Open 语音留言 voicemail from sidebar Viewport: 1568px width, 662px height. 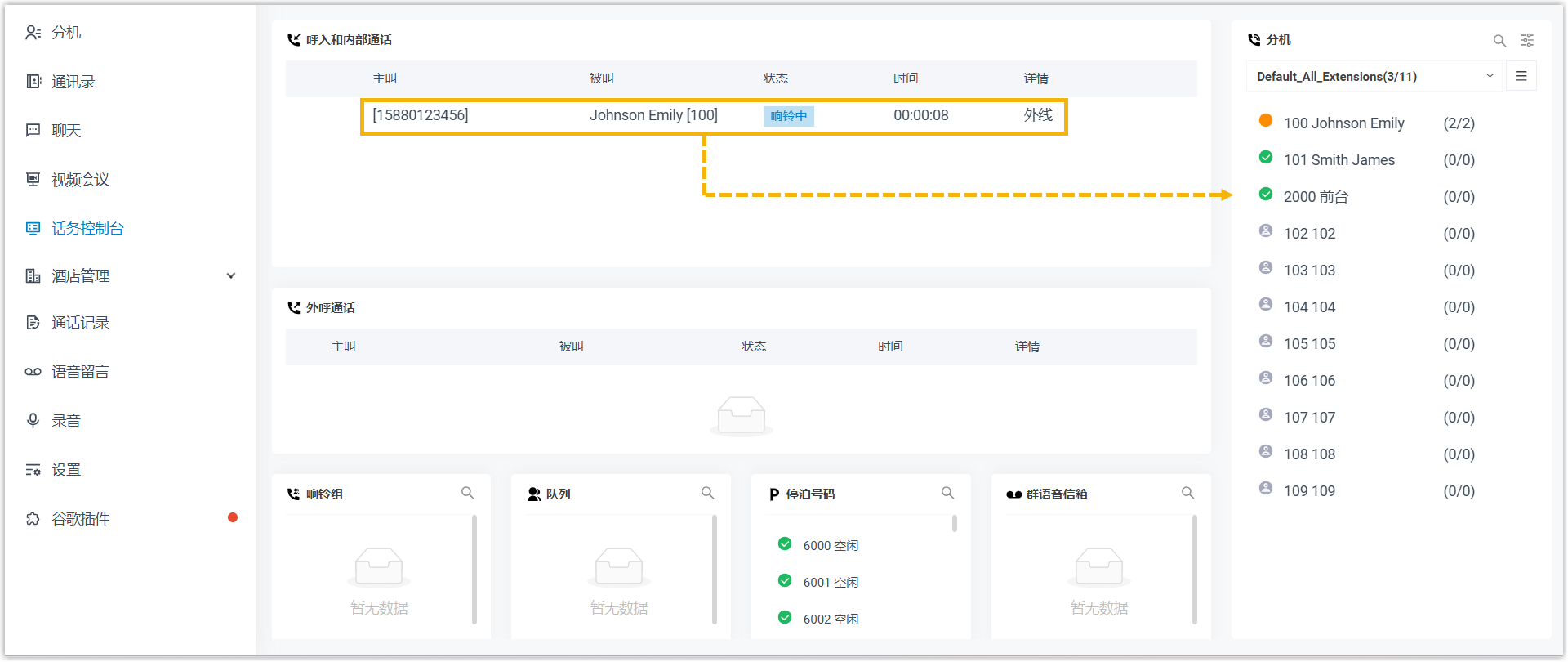pyautogui.click(x=80, y=372)
